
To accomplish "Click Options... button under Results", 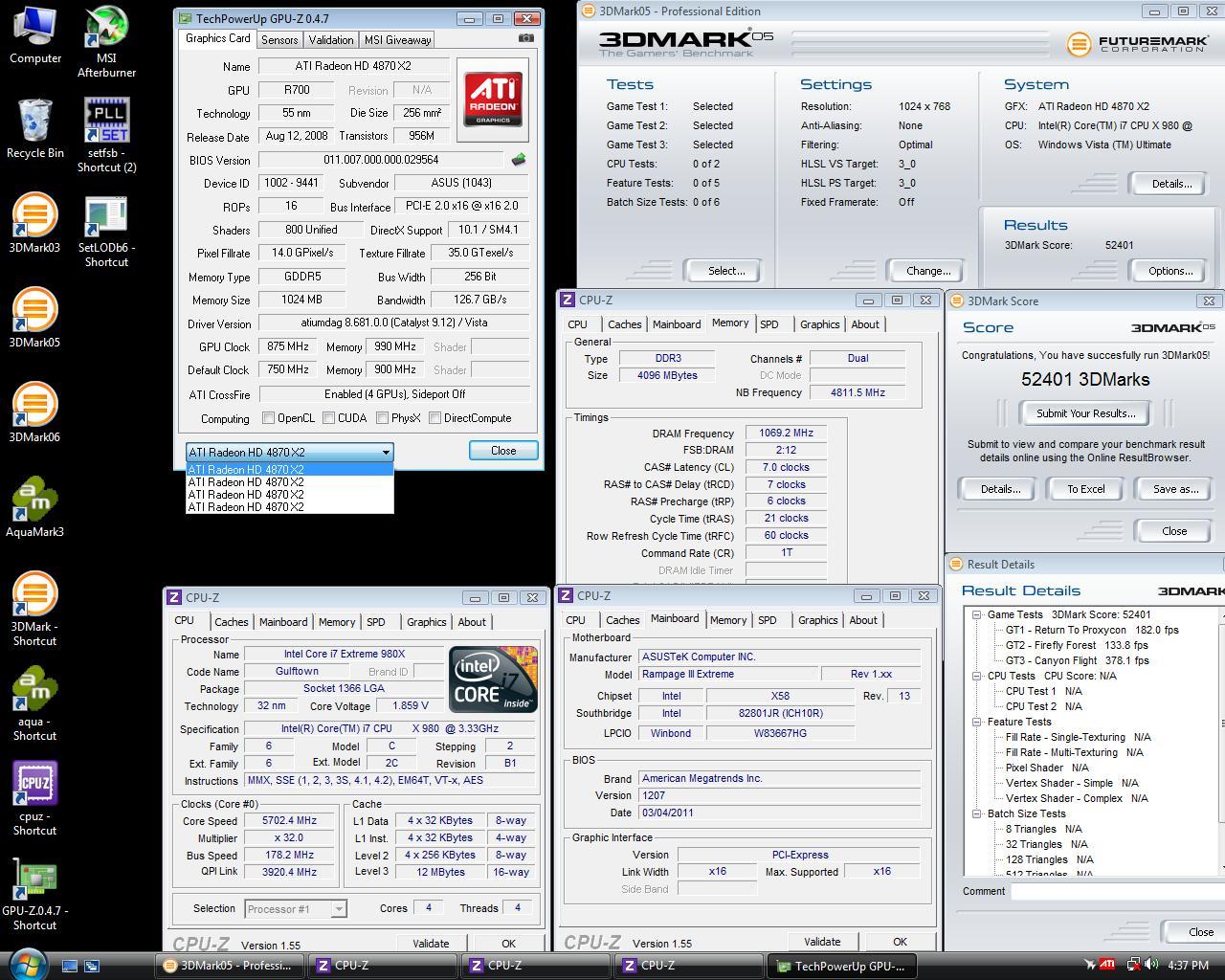I will [x=1169, y=271].
